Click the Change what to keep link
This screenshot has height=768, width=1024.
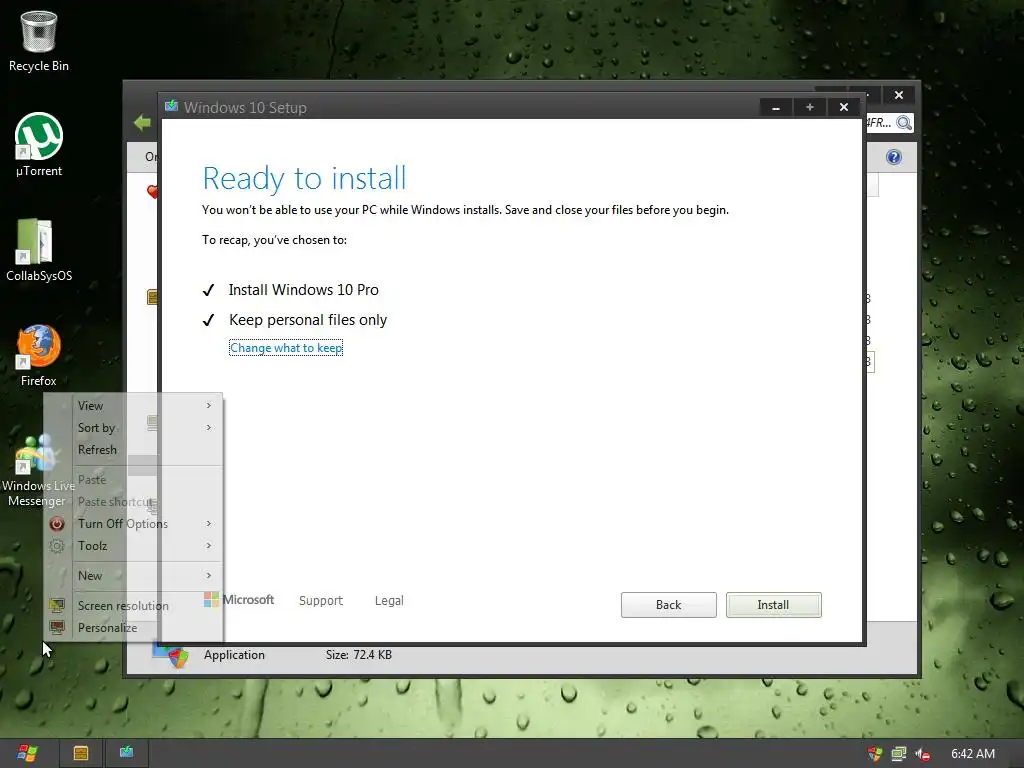tap(286, 348)
